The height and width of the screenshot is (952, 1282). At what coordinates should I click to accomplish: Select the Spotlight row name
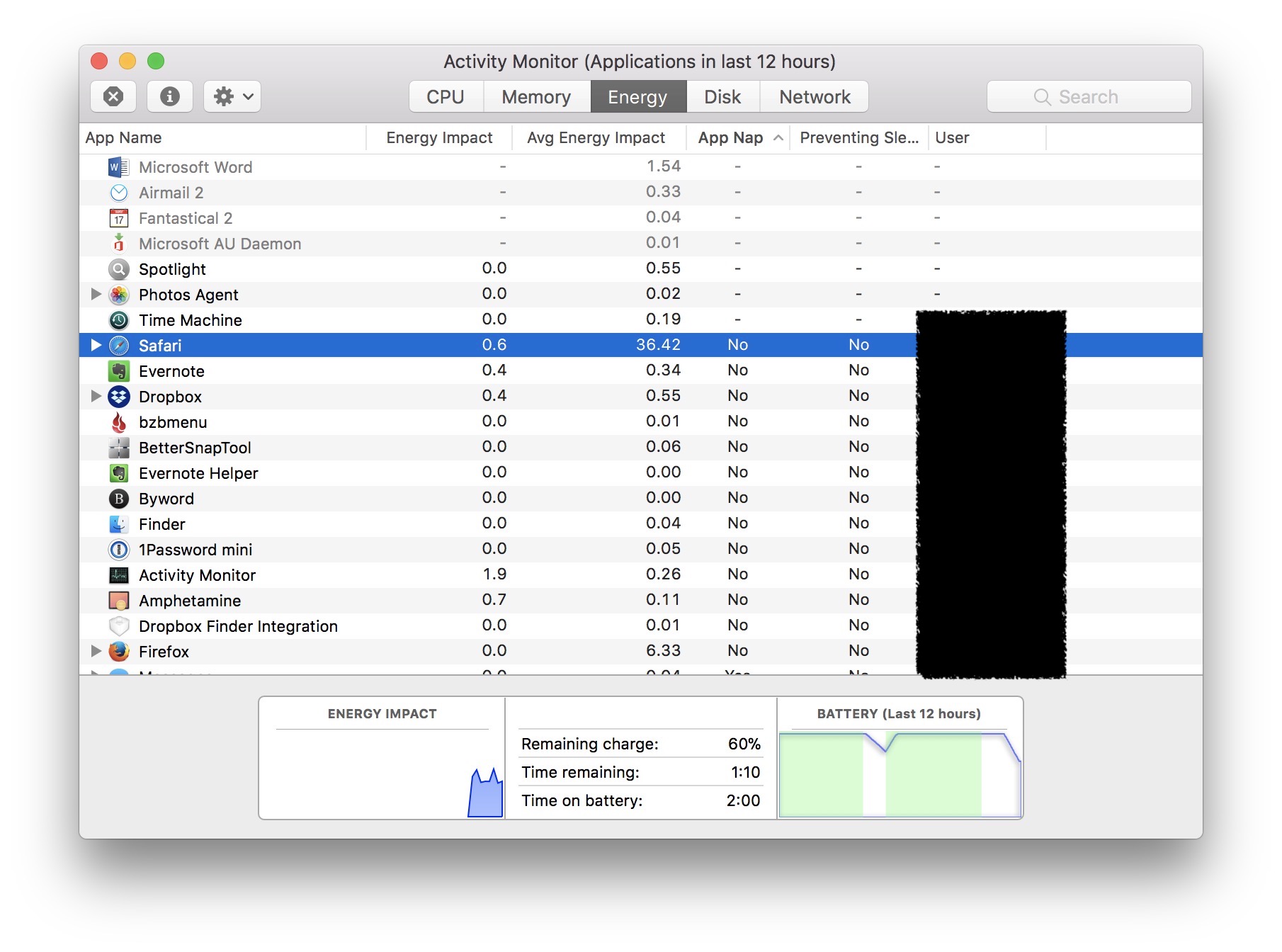tap(172, 269)
